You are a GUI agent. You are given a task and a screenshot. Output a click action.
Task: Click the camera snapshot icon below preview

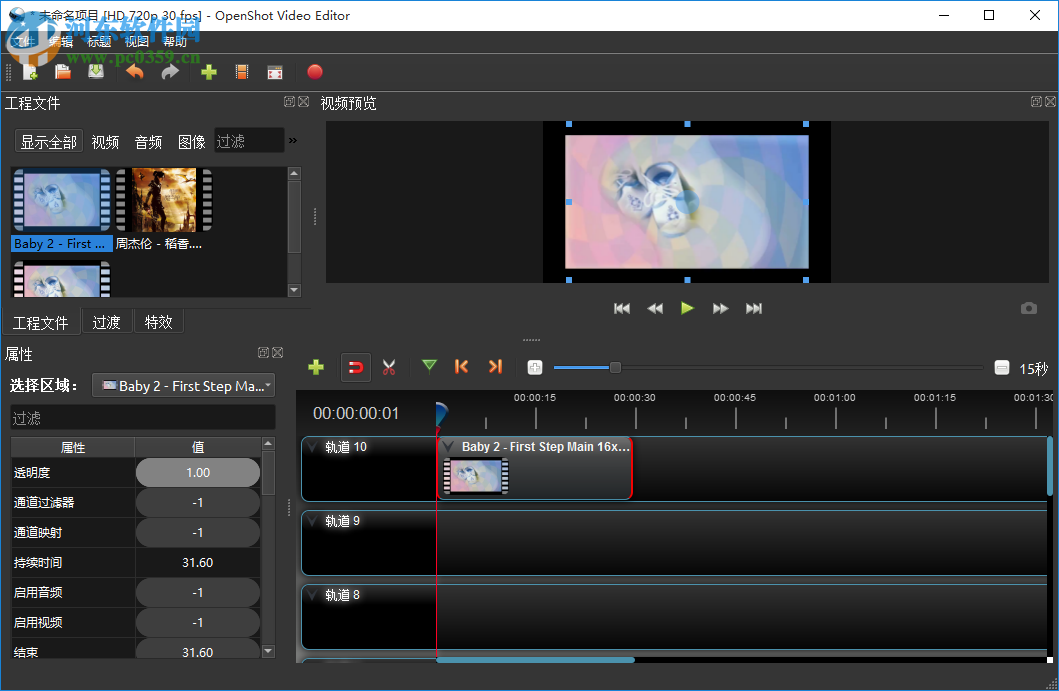pos(1029,308)
